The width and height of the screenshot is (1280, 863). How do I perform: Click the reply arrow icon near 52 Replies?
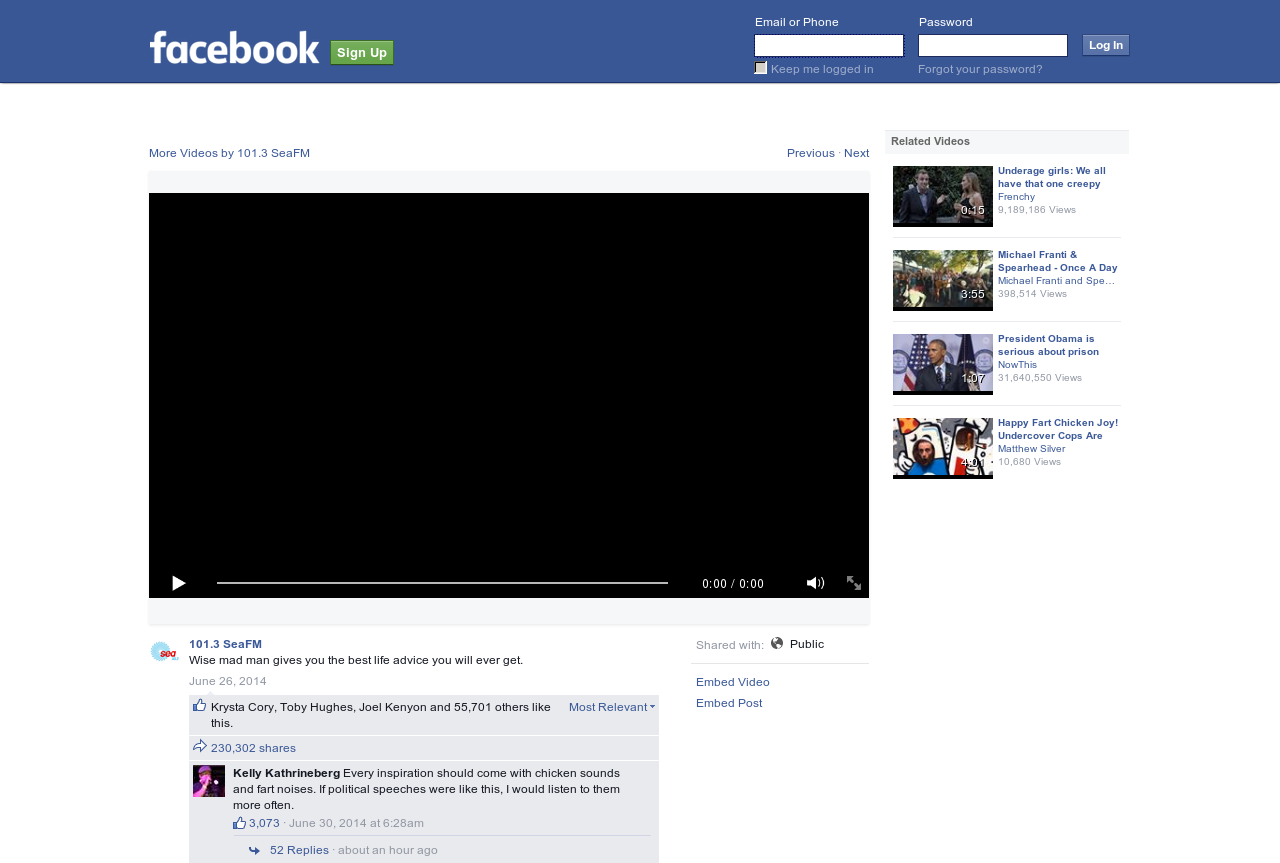click(254, 850)
